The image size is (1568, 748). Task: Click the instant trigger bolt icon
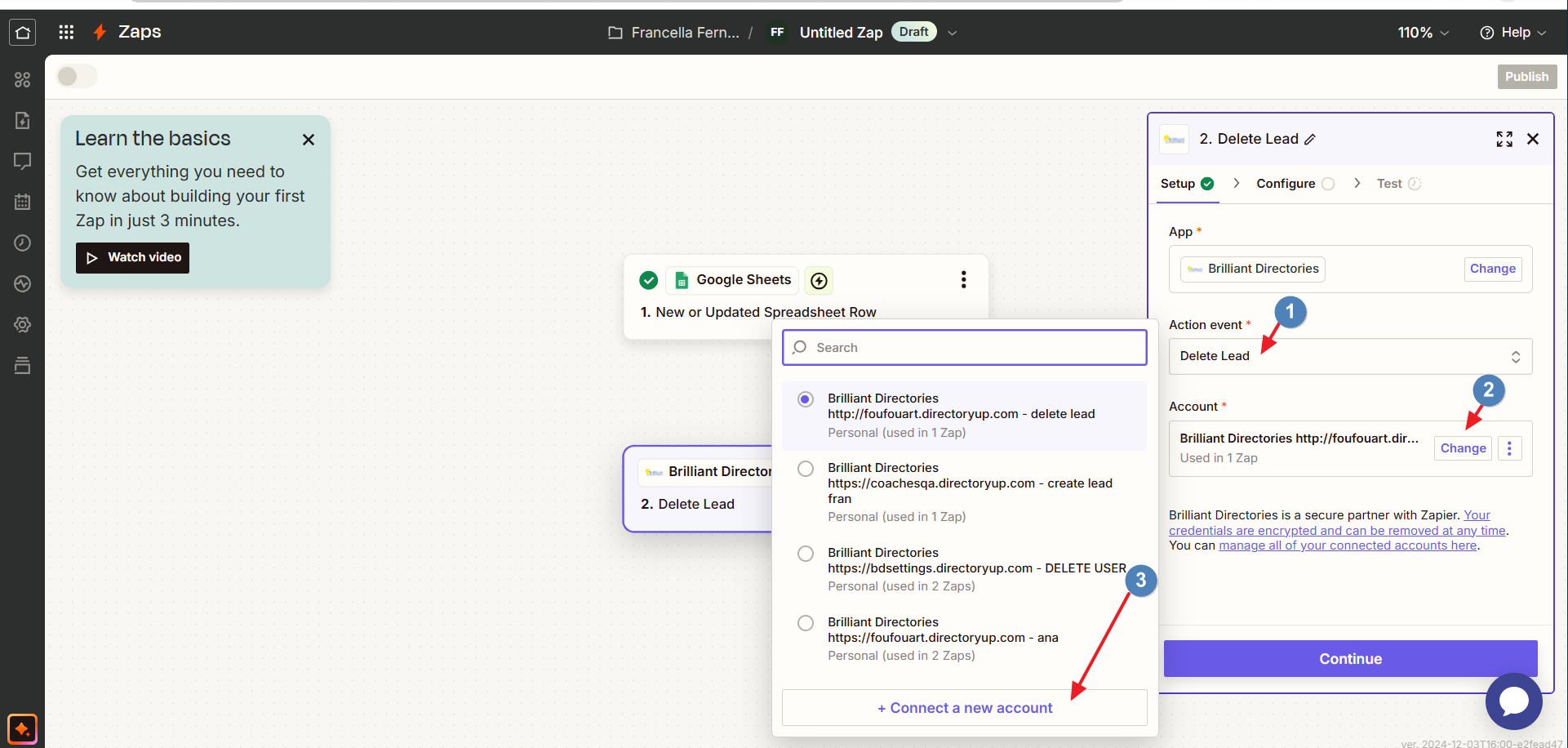pyautogui.click(x=819, y=281)
